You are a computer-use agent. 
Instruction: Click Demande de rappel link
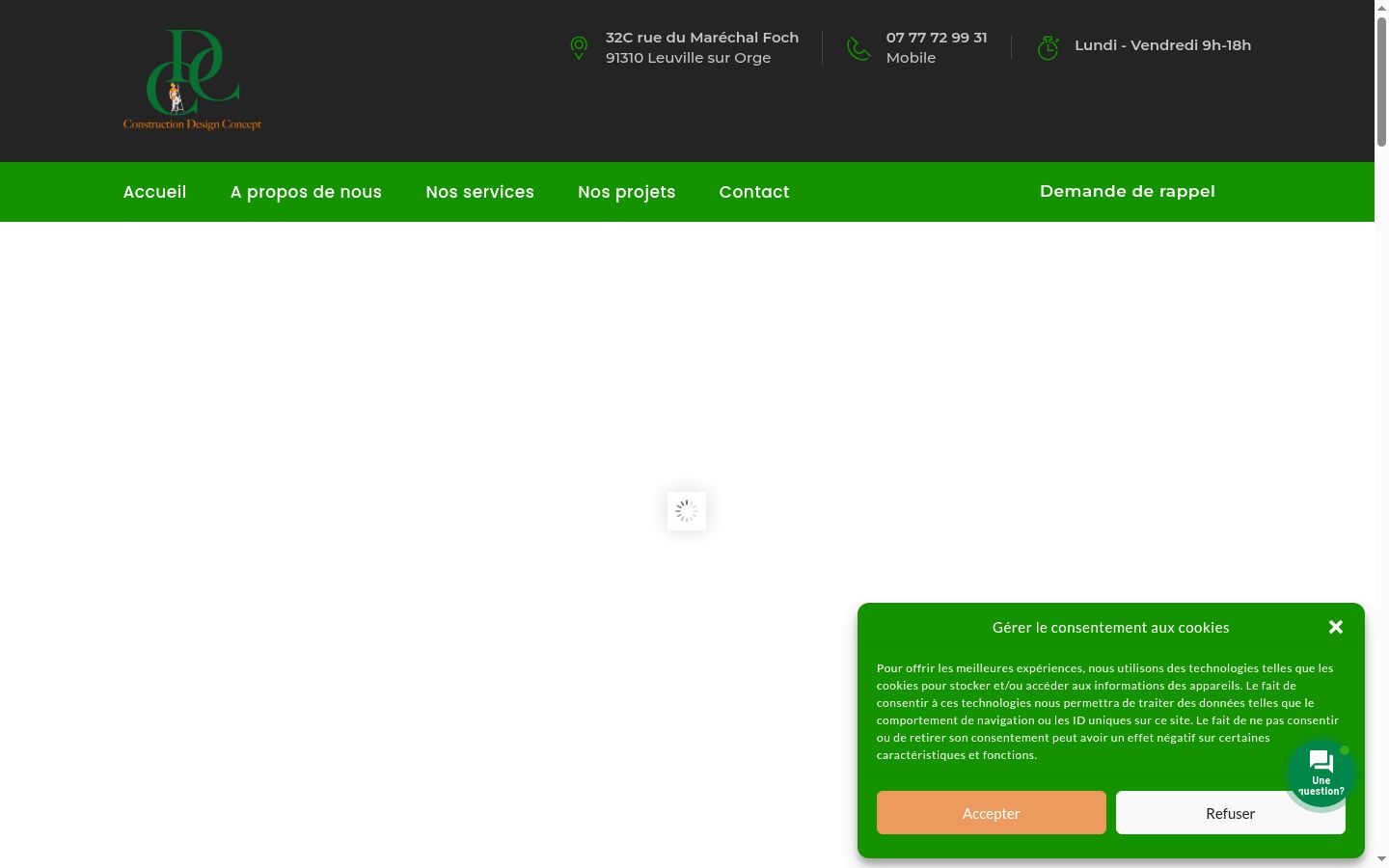tap(1127, 191)
